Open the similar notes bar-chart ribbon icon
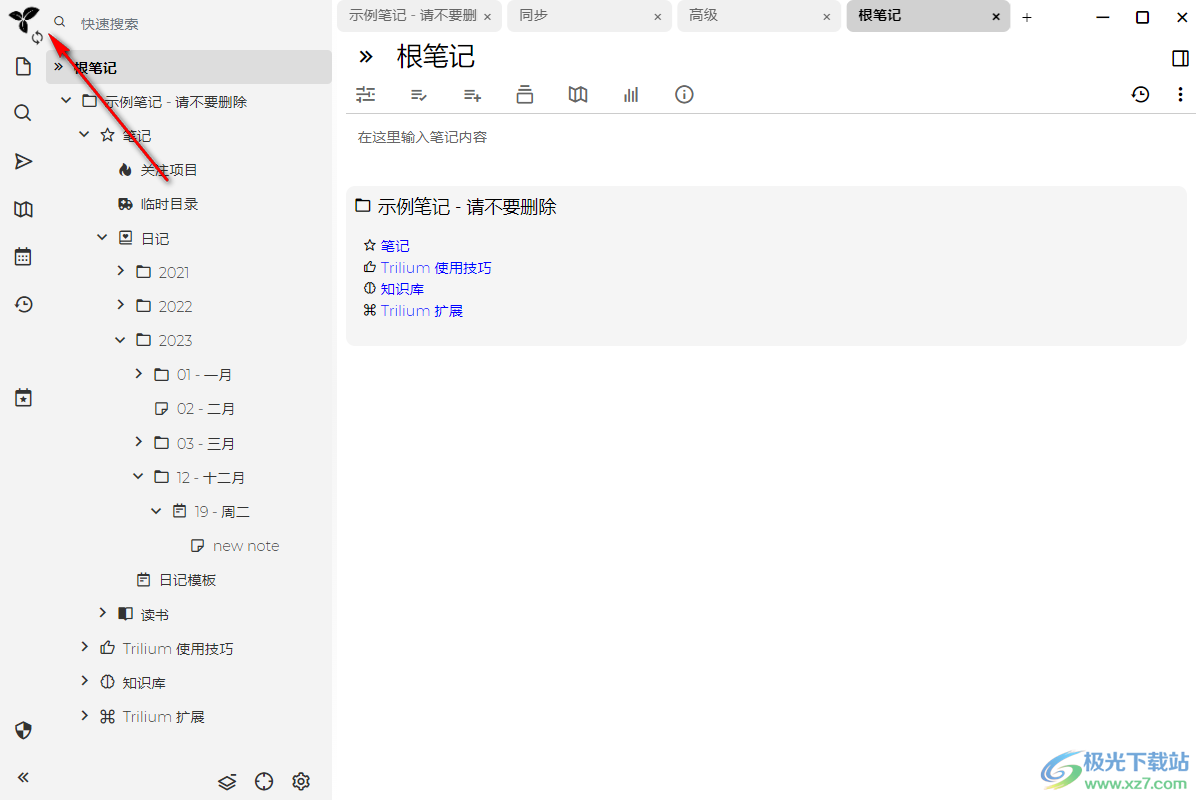 (631, 94)
